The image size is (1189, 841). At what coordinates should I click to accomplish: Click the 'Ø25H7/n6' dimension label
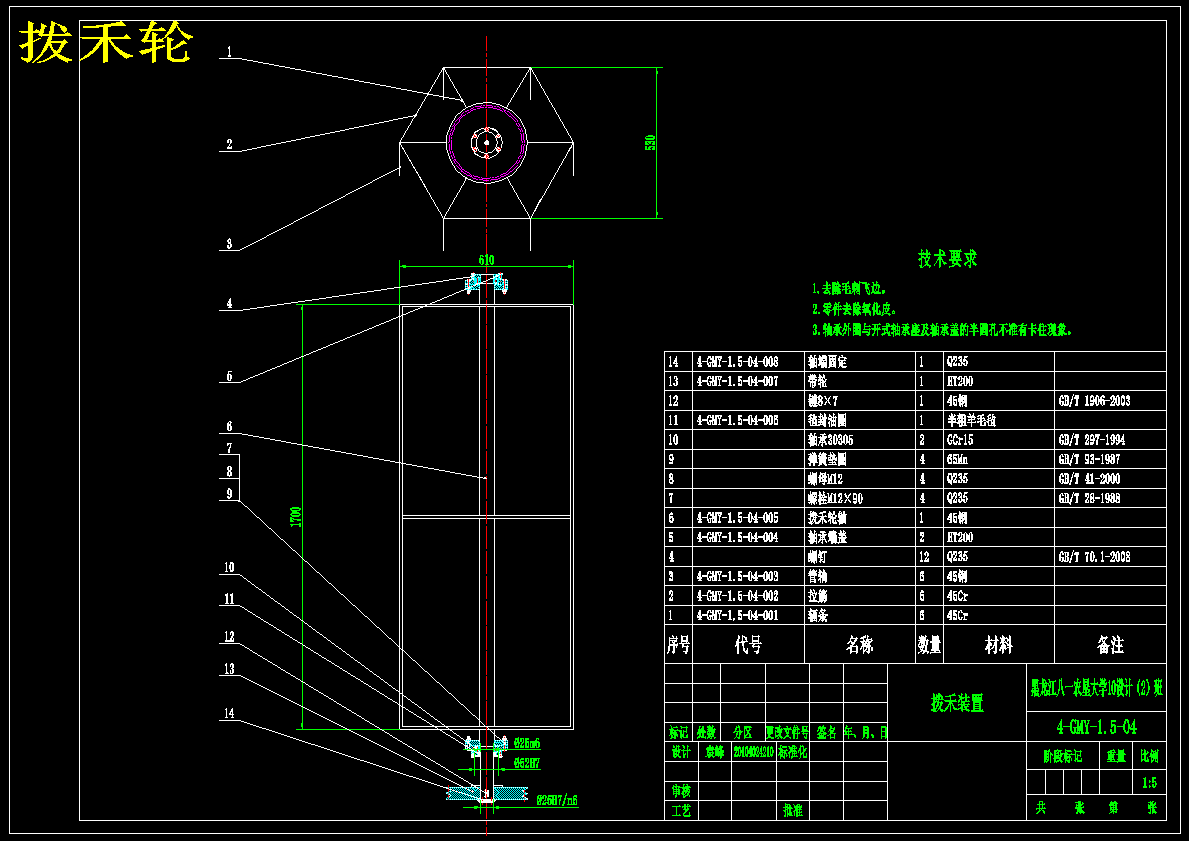pos(557,799)
